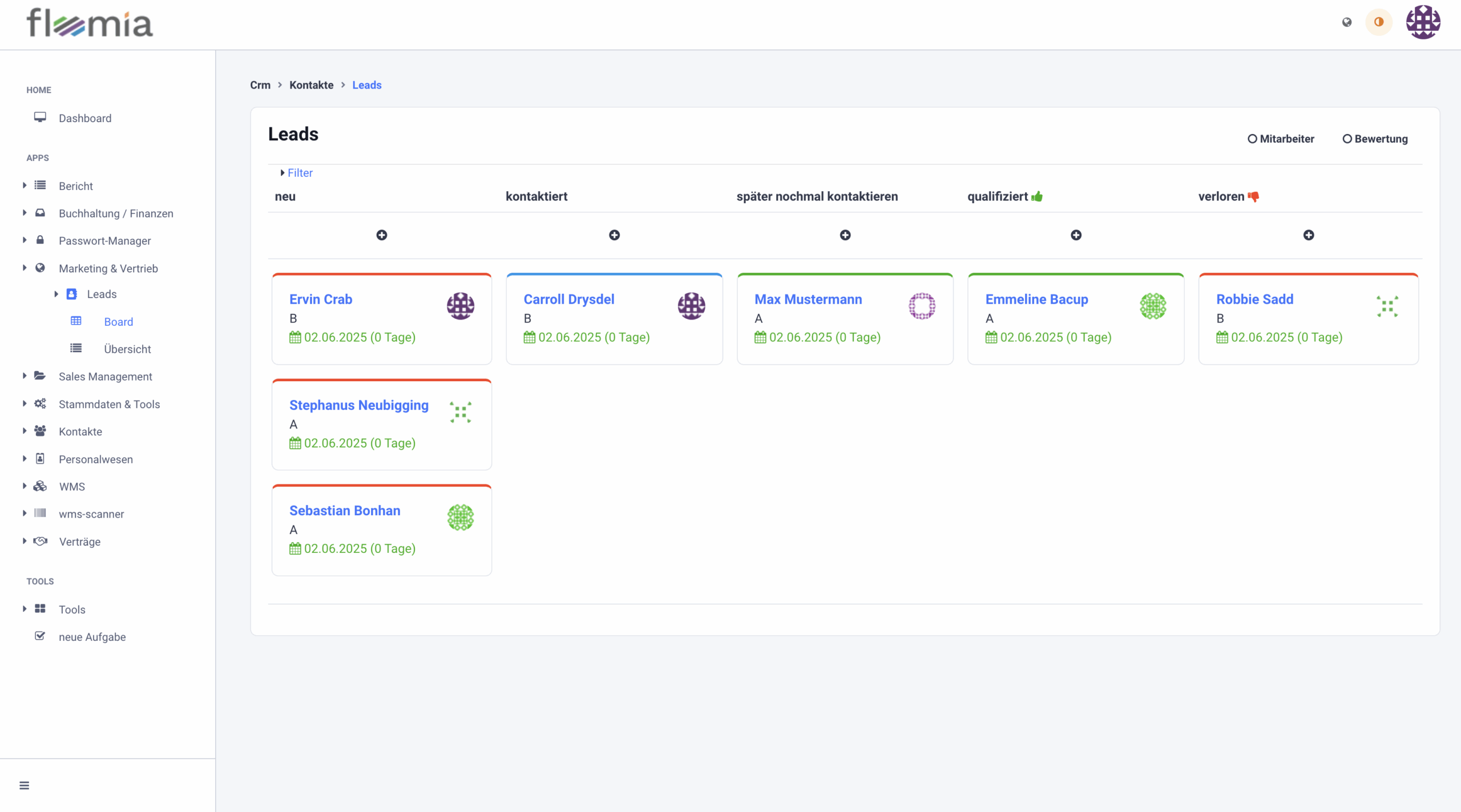Toggle orange contrast theme icon
The width and height of the screenshot is (1461, 812).
click(x=1379, y=22)
